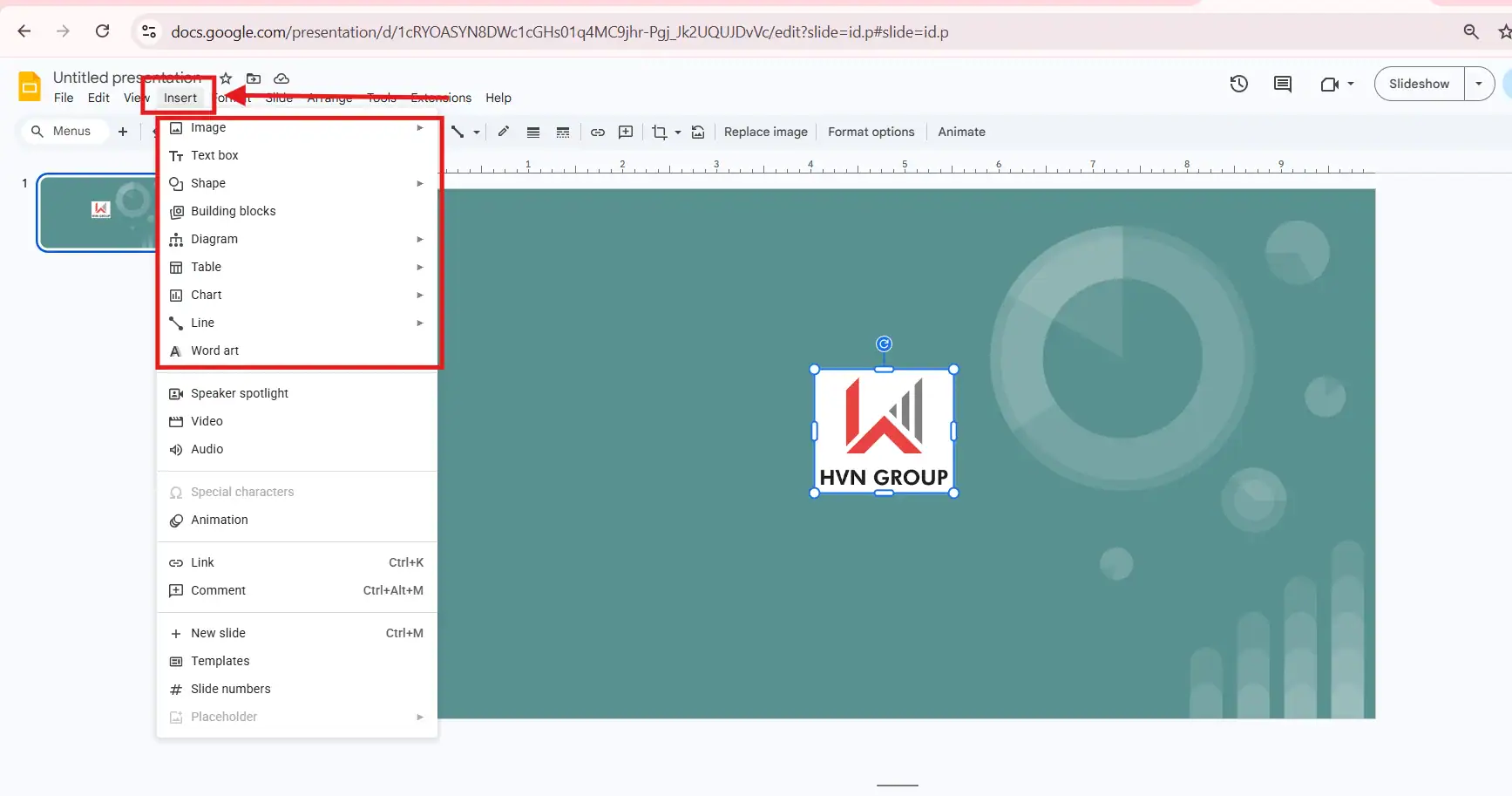The image size is (1512, 796).
Task: Click the border weight lines icon
Action: click(533, 133)
